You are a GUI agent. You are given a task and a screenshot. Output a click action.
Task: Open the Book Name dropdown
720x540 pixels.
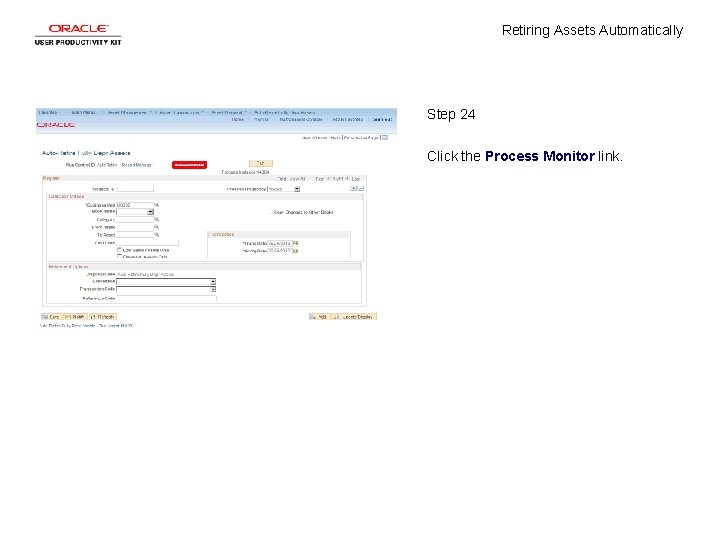point(135,212)
